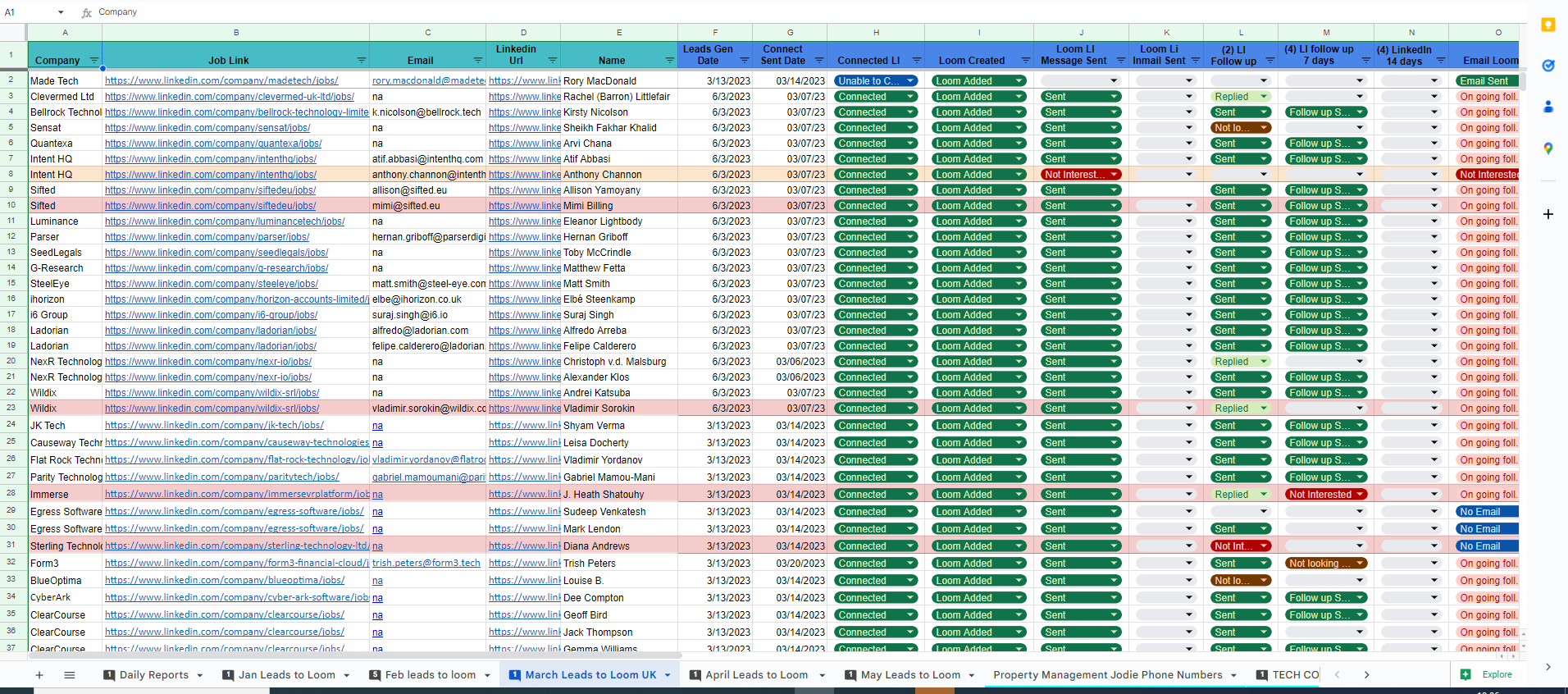Switch to the Feb leads to loom tab
Image resolution: width=1568 pixels, height=694 pixels.
(x=430, y=675)
